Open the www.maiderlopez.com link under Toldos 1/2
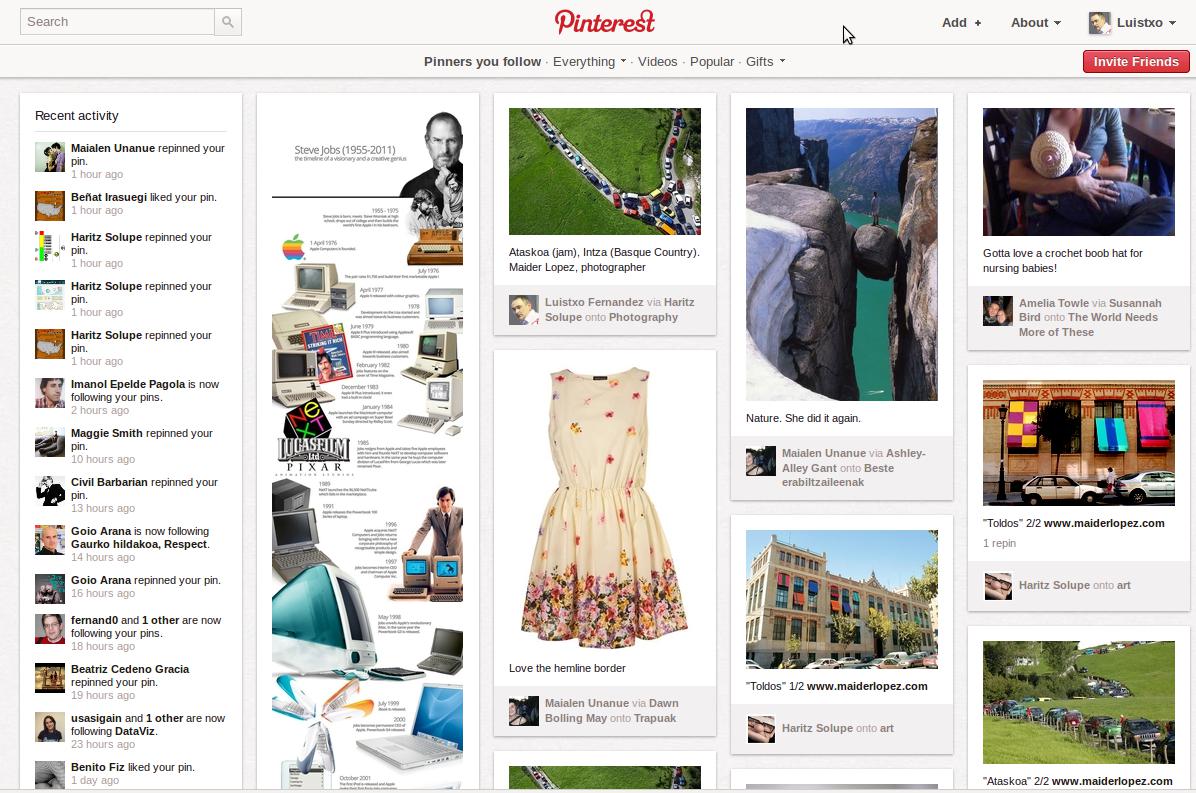 (866, 686)
